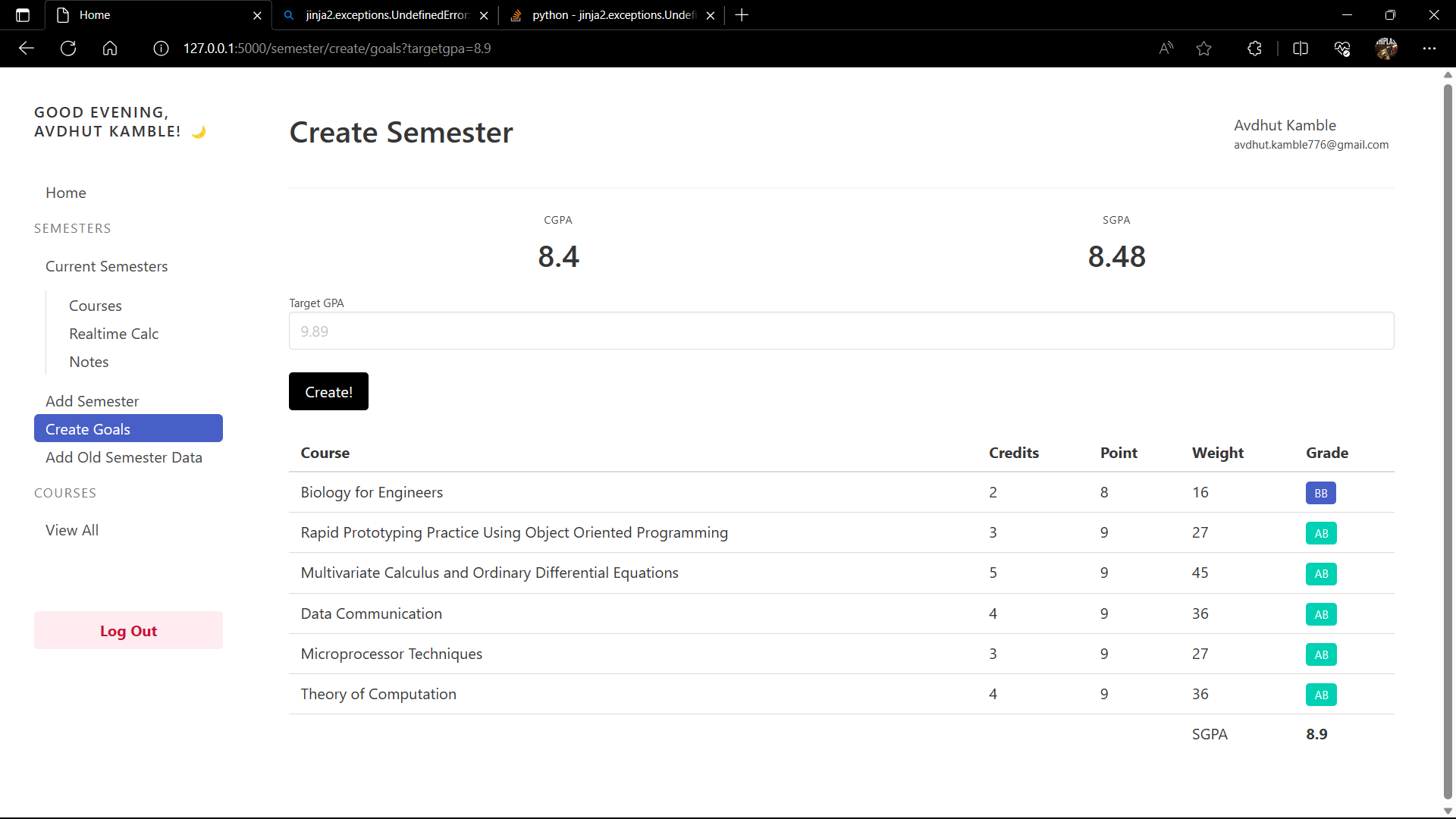Click the Target GPA input field
Screen dimensions: 1456x819
click(x=840, y=331)
